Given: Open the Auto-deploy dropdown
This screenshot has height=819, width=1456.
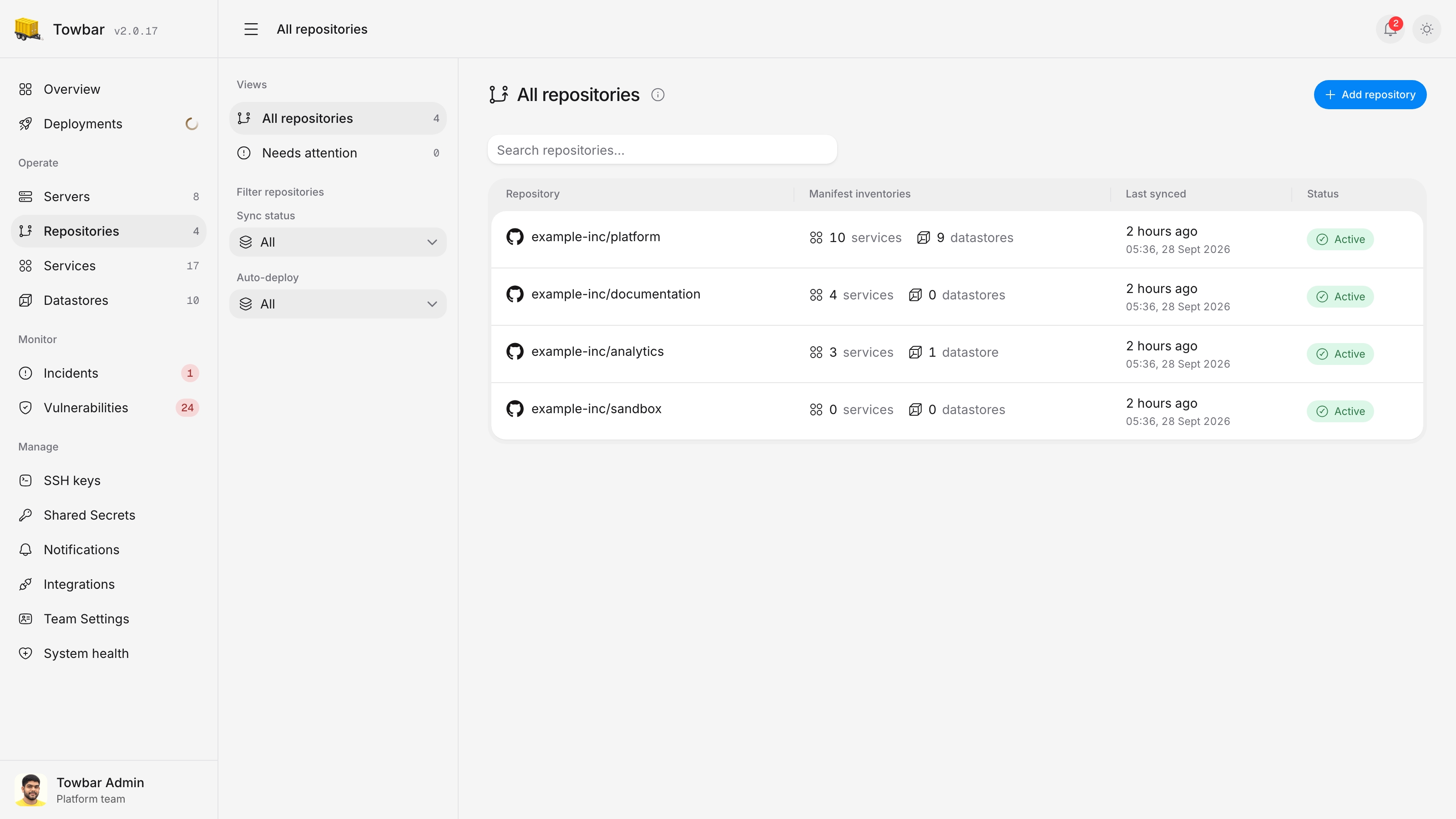Looking at the screenshot, I should tap(338, 304).
